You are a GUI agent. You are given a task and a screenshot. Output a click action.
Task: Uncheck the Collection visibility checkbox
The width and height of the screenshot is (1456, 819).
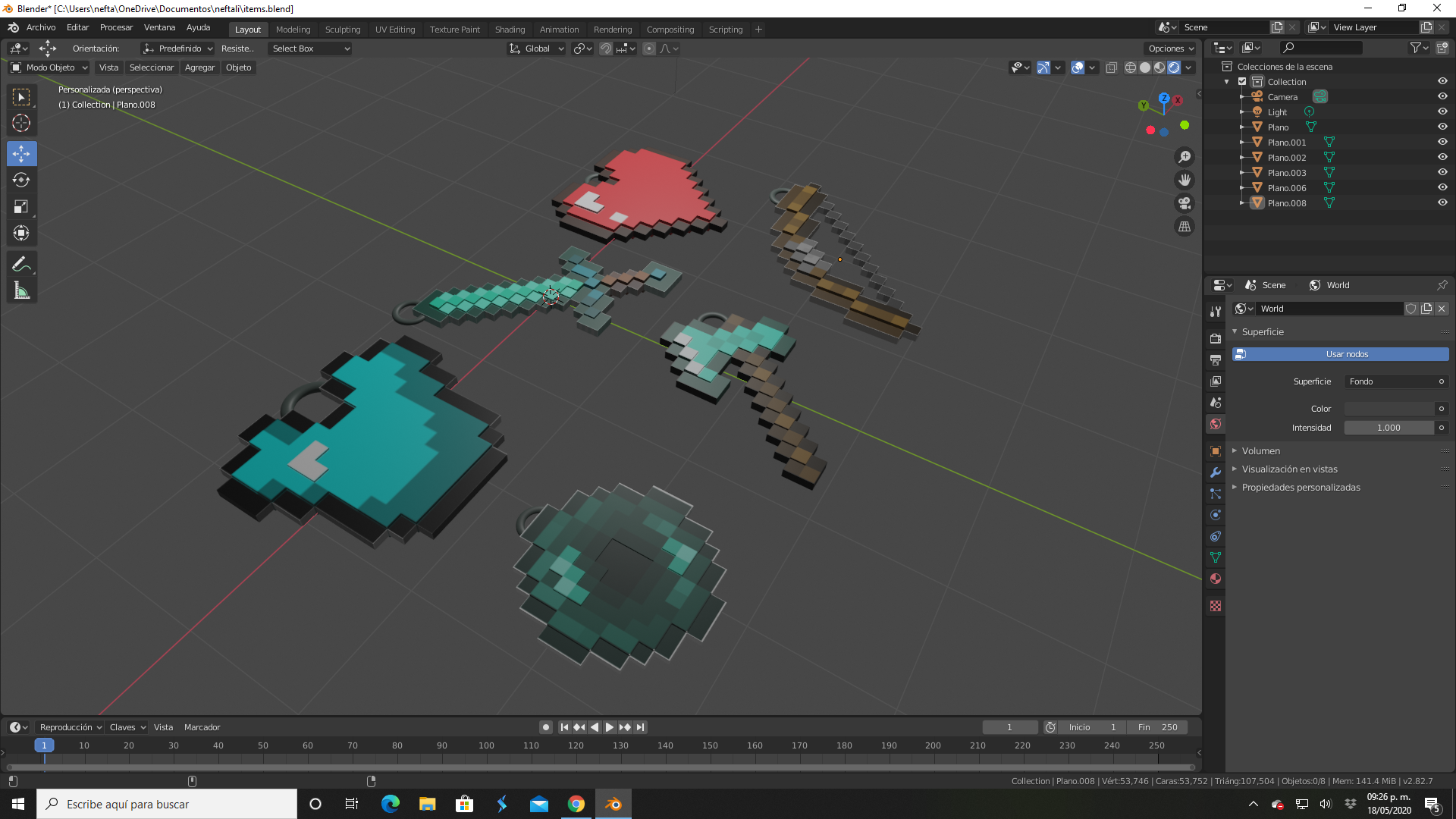pos(1242,81)
